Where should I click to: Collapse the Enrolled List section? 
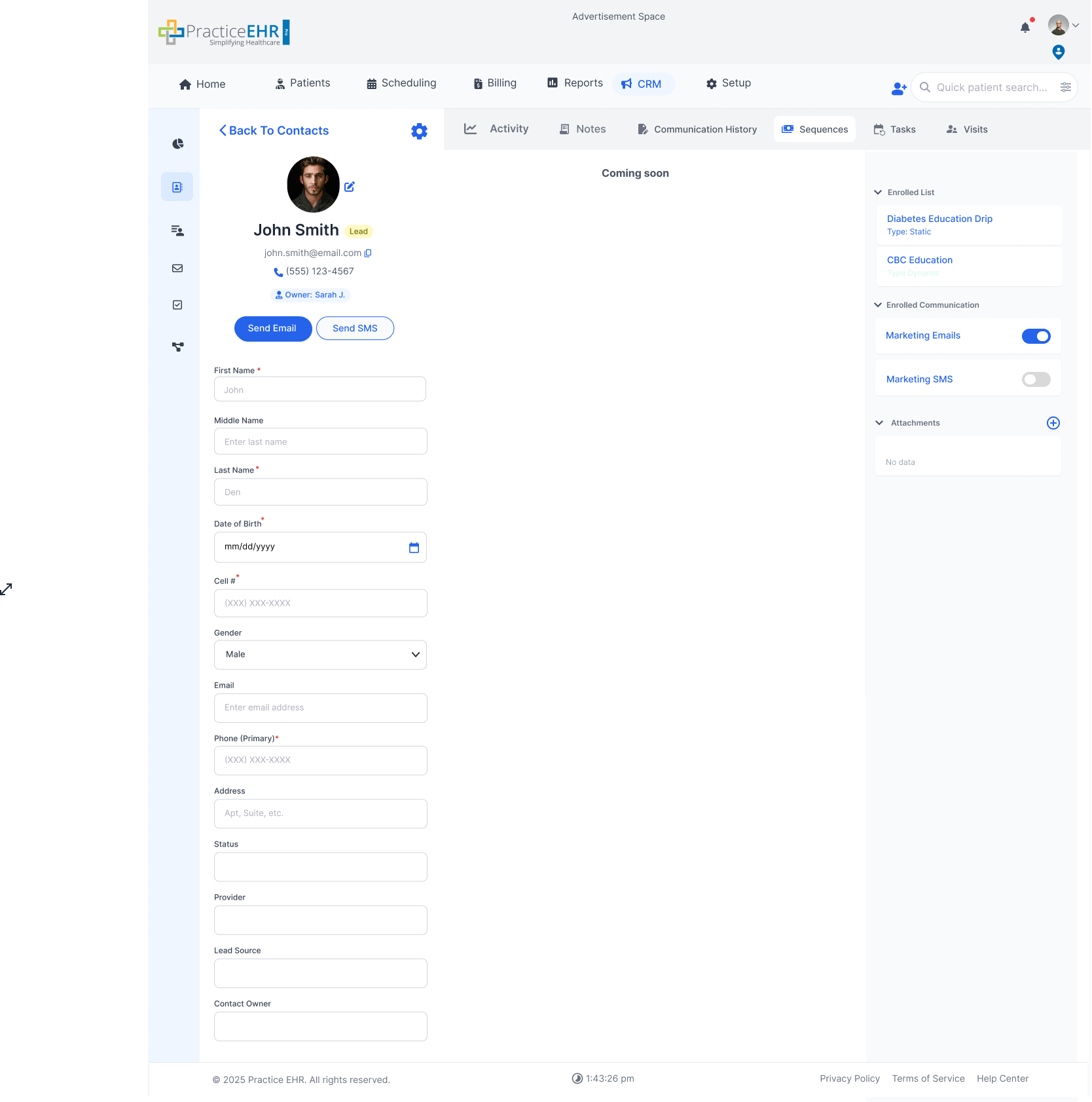pyautogui.click(x=878, y=192)
